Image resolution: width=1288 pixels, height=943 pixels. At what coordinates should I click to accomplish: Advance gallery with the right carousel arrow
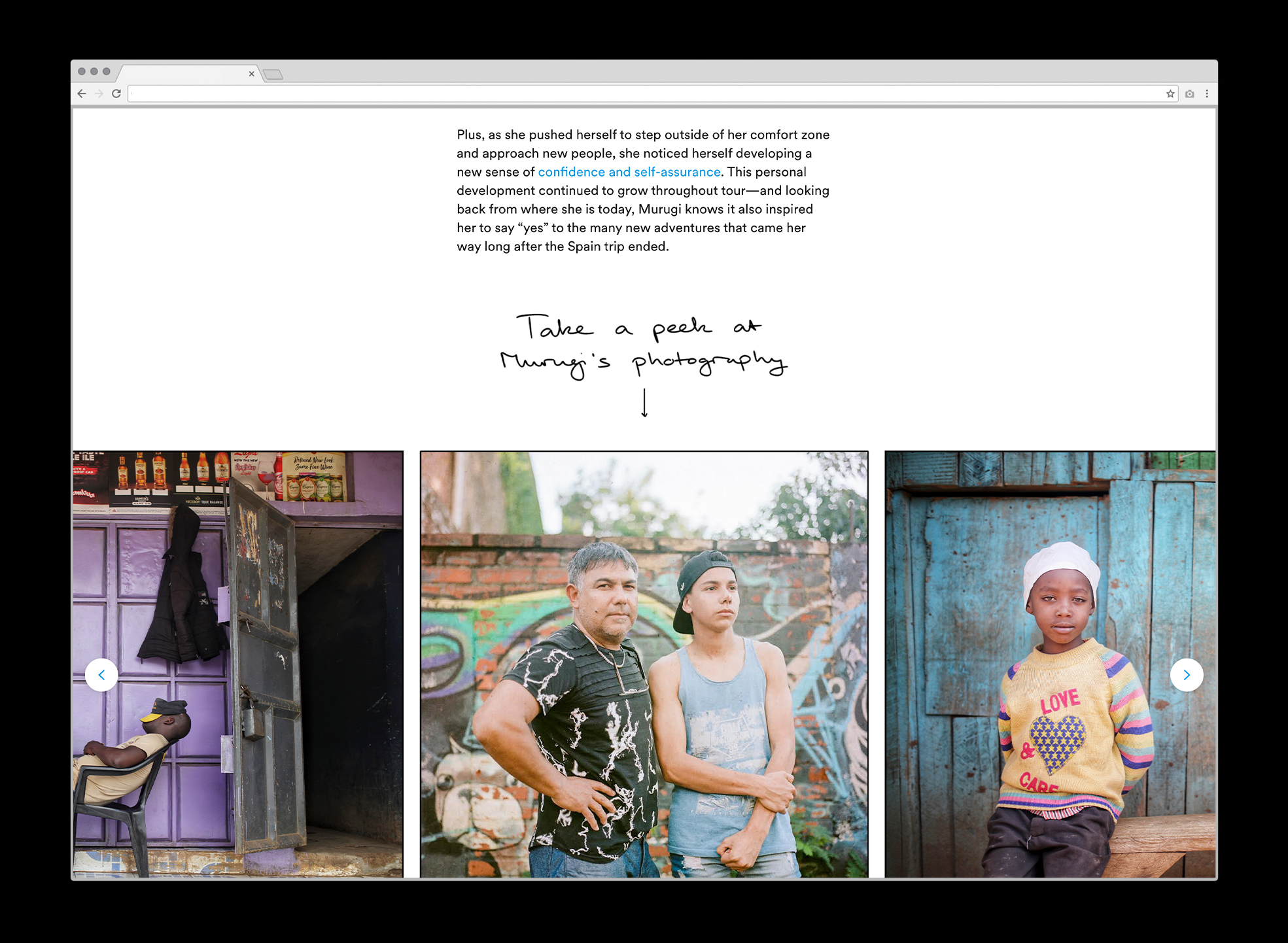(1187, 675)
